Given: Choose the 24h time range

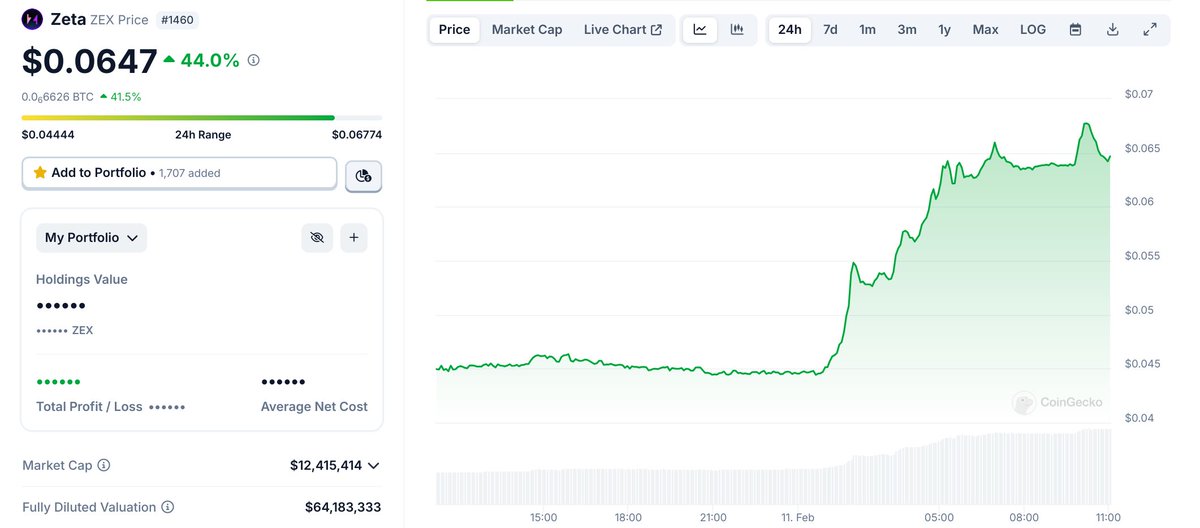Looking at the screenshot, I should click(x=790, y=30).
